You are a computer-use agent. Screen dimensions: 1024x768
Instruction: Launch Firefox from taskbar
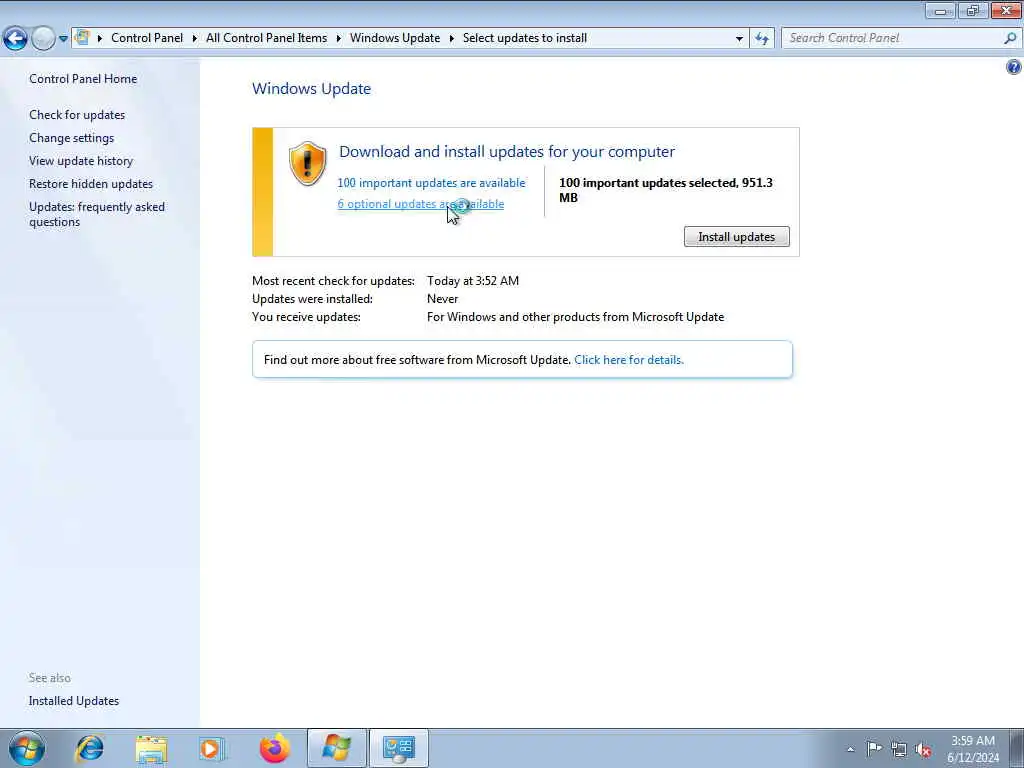pyautogui.click(x=275, y=748)
